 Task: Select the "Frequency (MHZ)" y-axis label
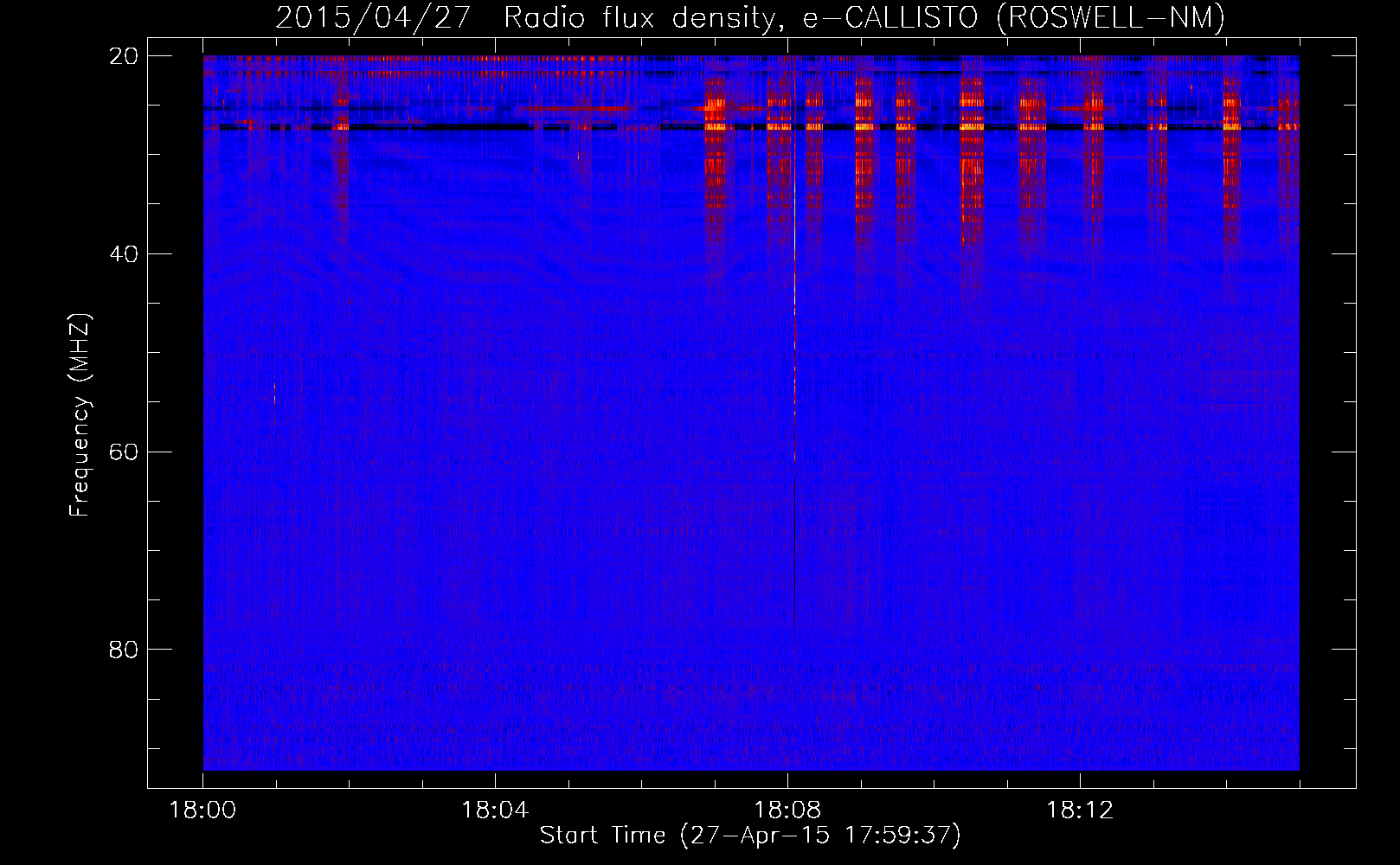point(80,415)
